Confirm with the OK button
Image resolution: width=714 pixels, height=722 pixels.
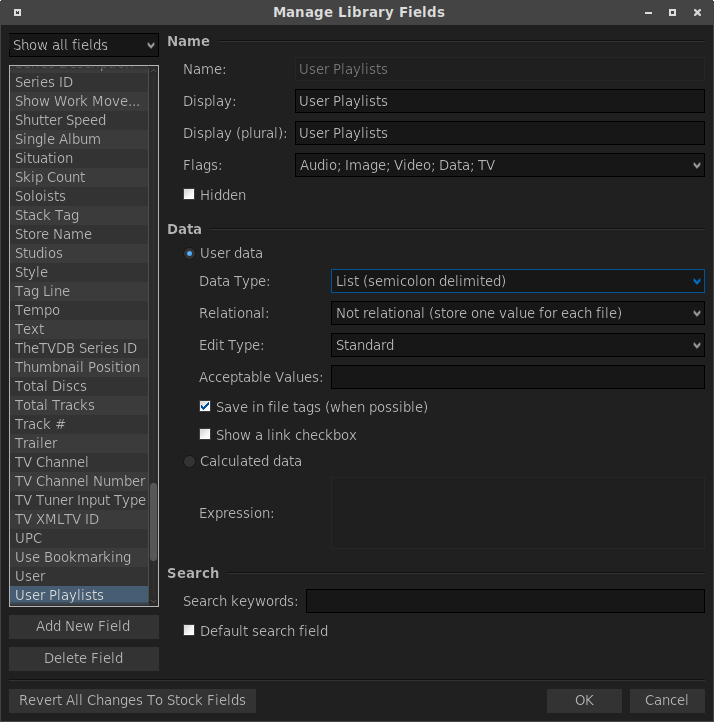(584, 700)
